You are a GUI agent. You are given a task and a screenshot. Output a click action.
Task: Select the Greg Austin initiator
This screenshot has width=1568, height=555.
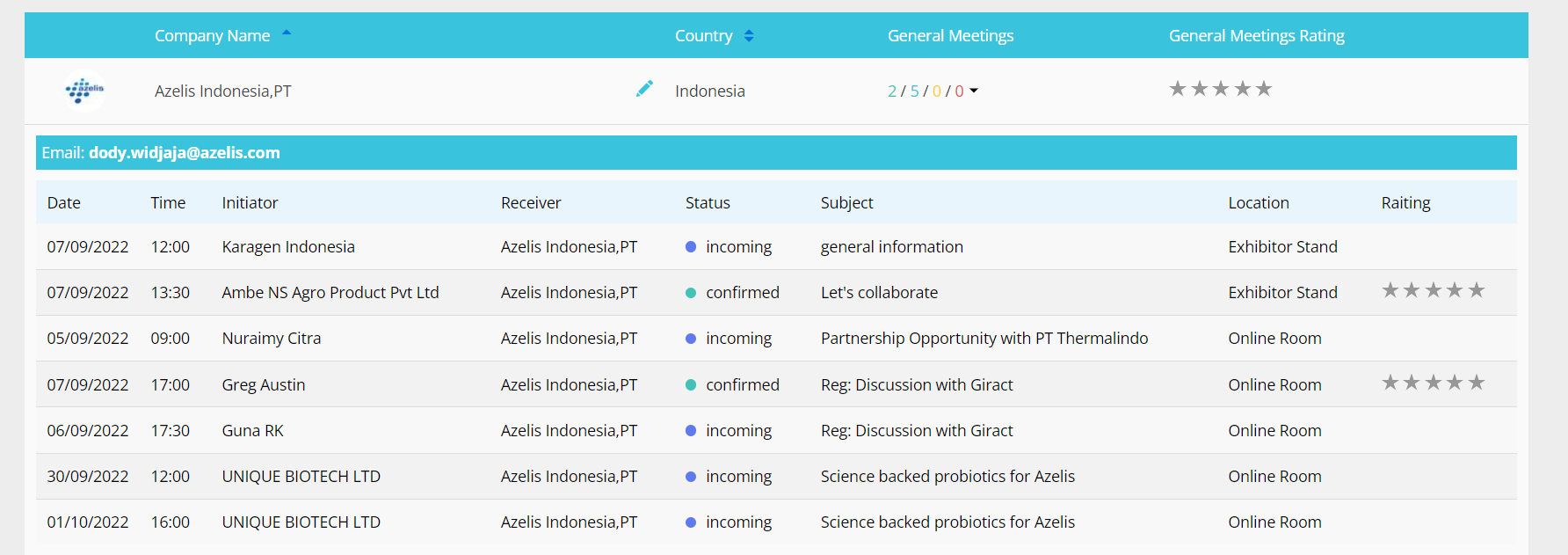pos(264,385)
